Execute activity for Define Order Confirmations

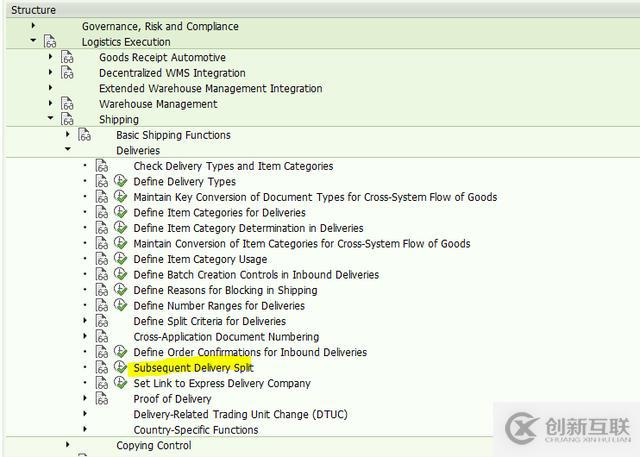point(120,351)
